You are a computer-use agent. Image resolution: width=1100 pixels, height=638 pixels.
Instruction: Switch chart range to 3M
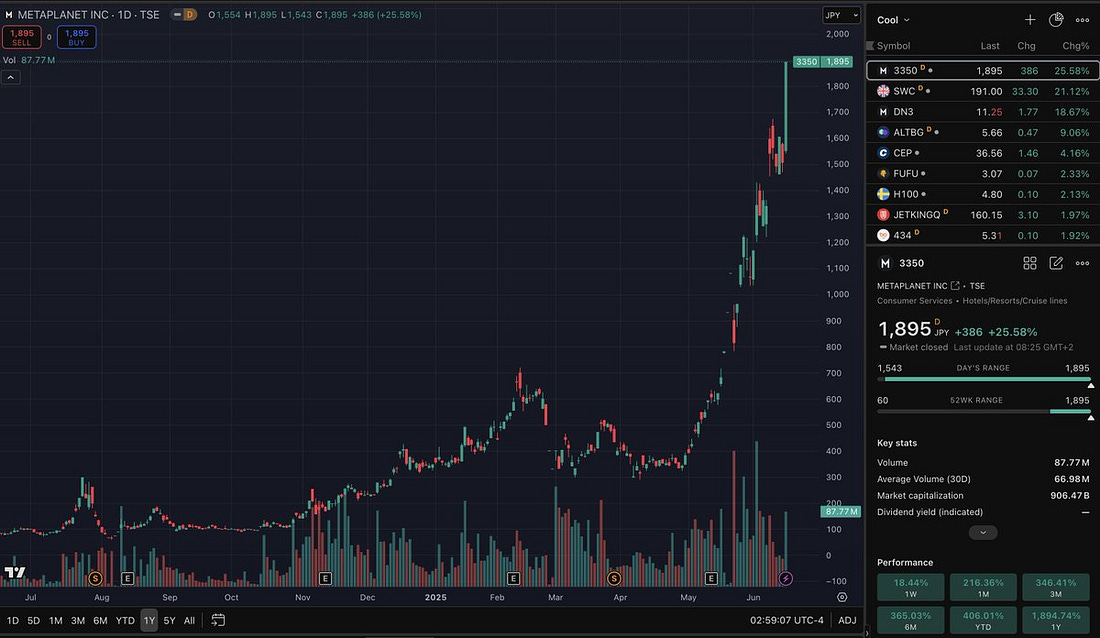tap(78, 620)
